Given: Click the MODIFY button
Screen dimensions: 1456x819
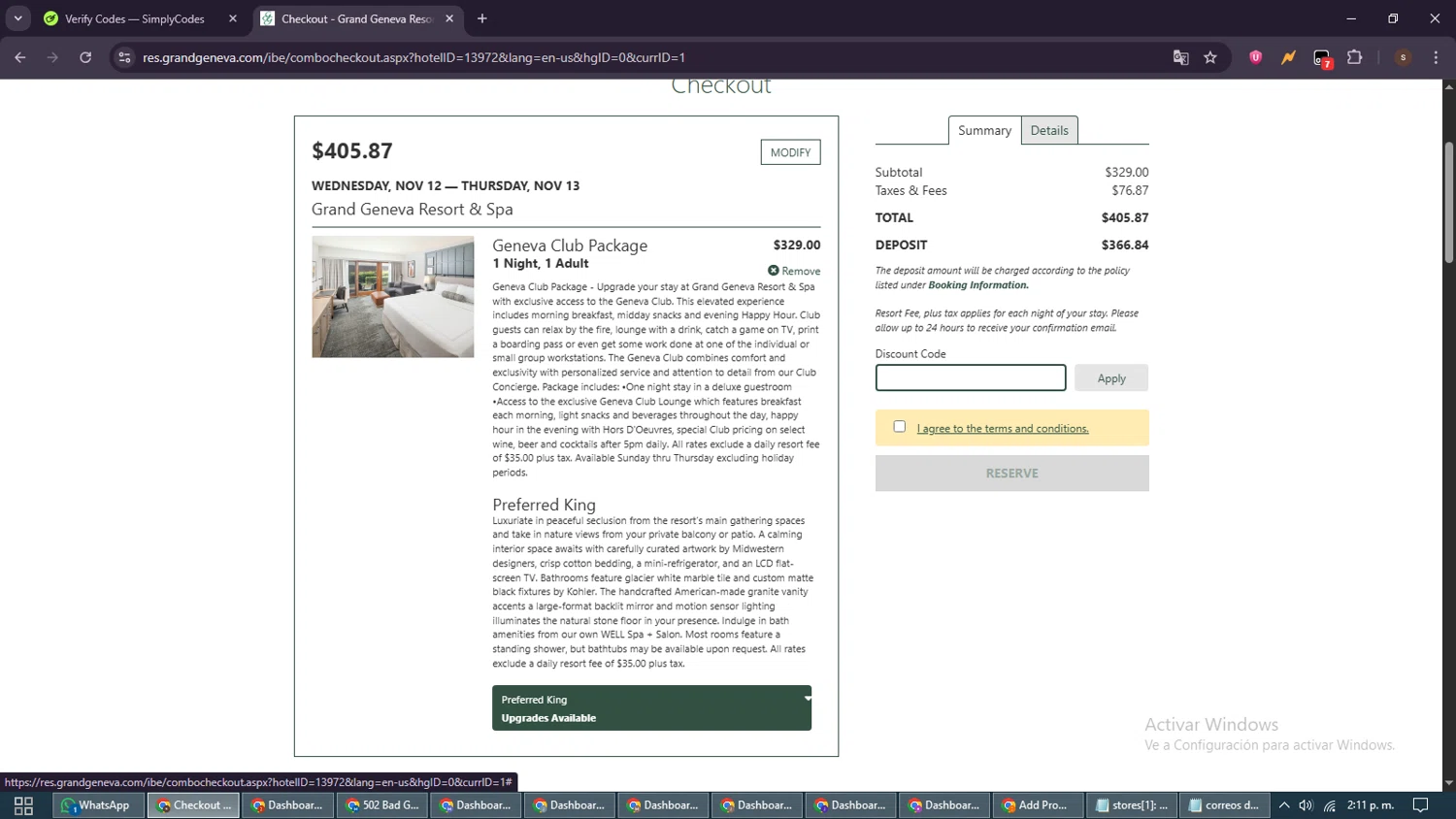Looking at the screenshot, I should click(790, 152).
